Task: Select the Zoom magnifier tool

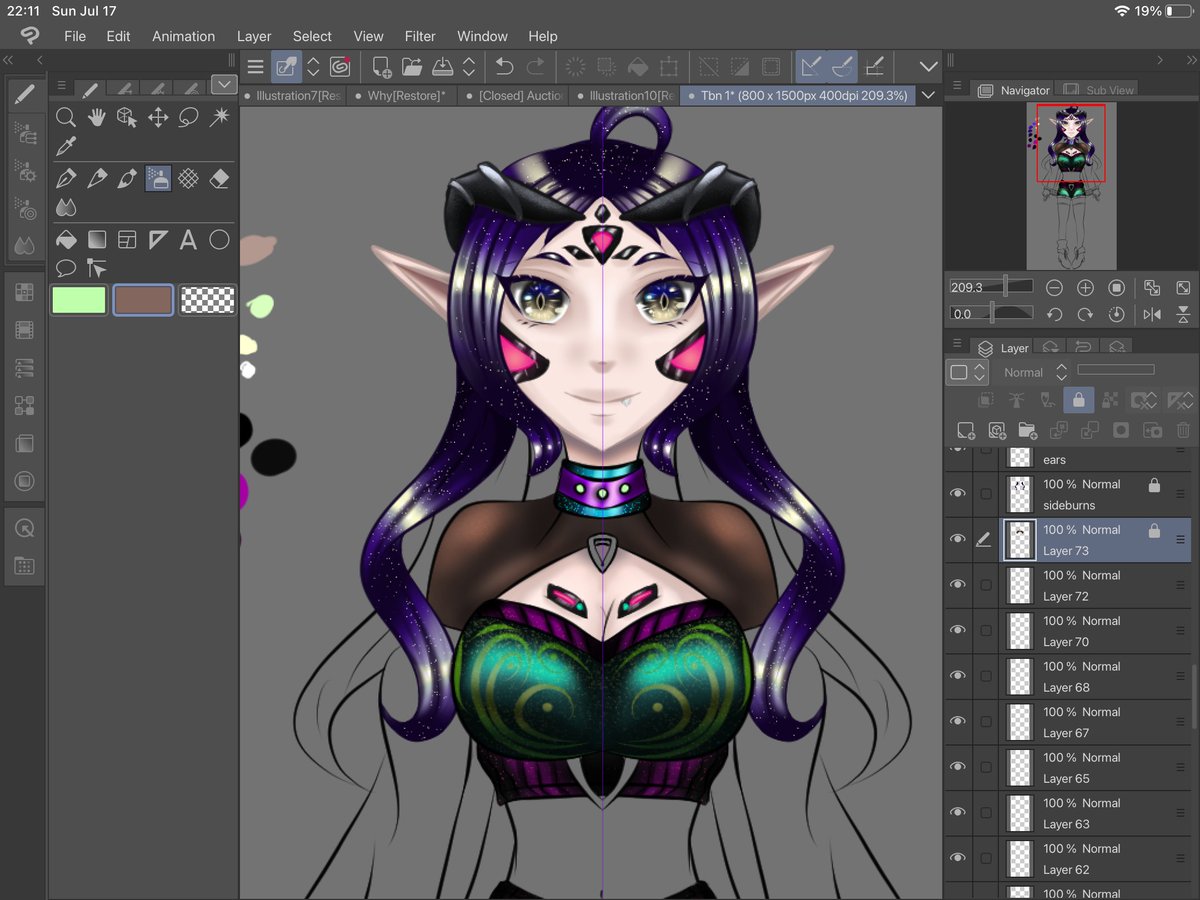Action: [x=65, y=117]
